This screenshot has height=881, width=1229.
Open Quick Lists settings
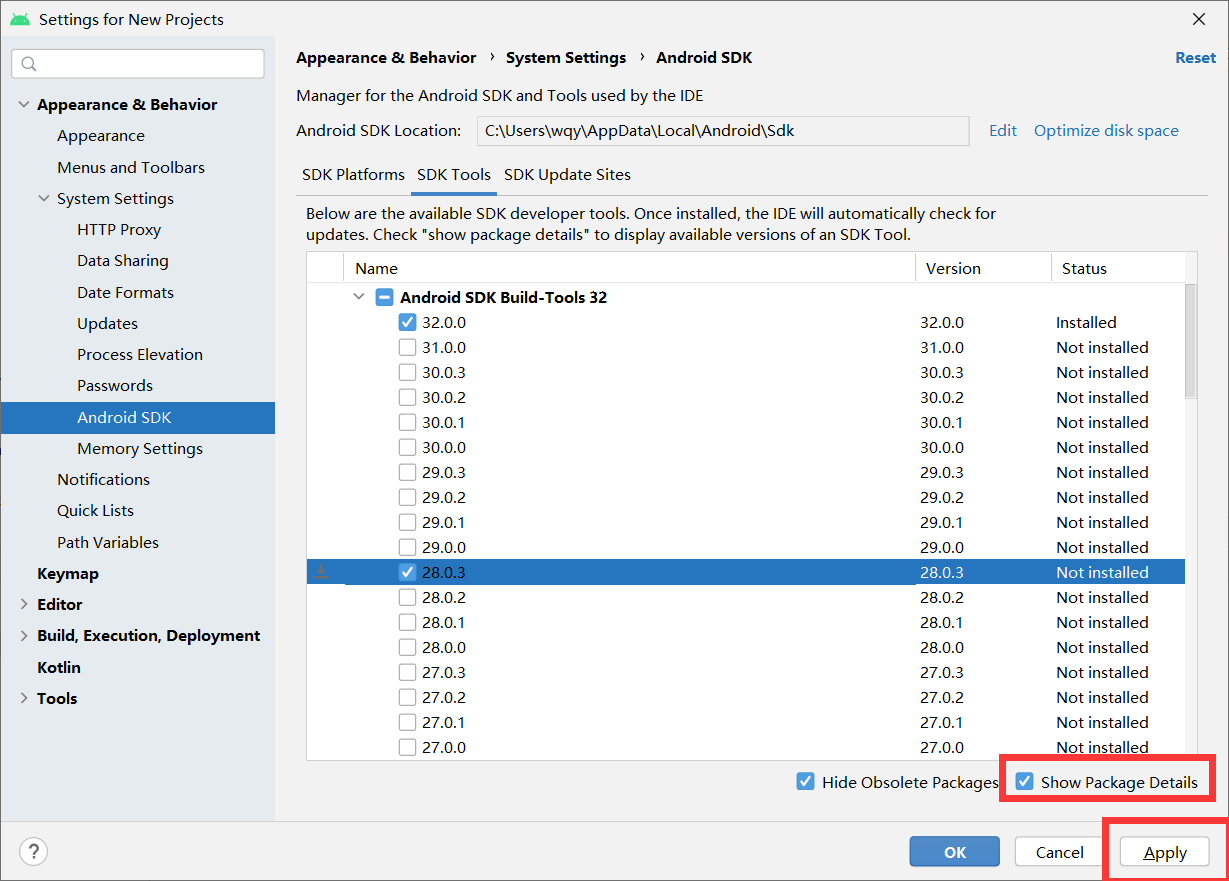coord(95,510)
